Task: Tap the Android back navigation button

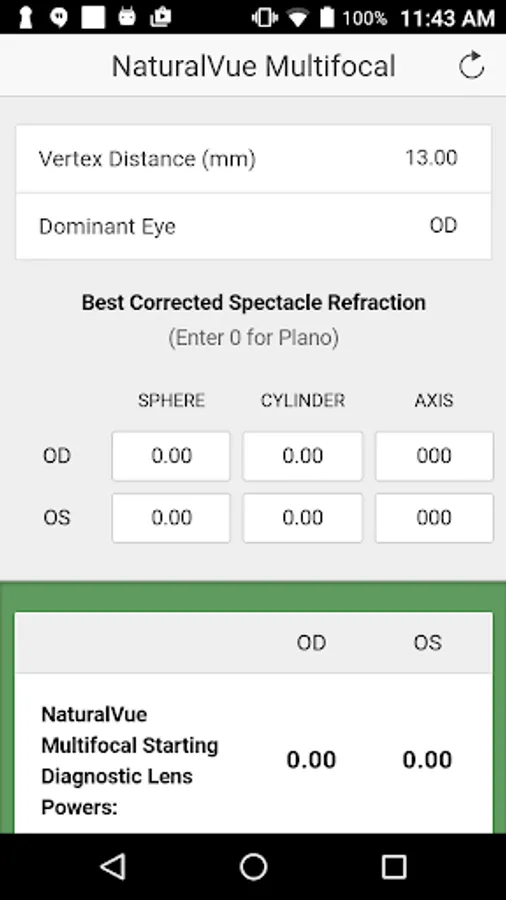Action: (x=113, y=866)
